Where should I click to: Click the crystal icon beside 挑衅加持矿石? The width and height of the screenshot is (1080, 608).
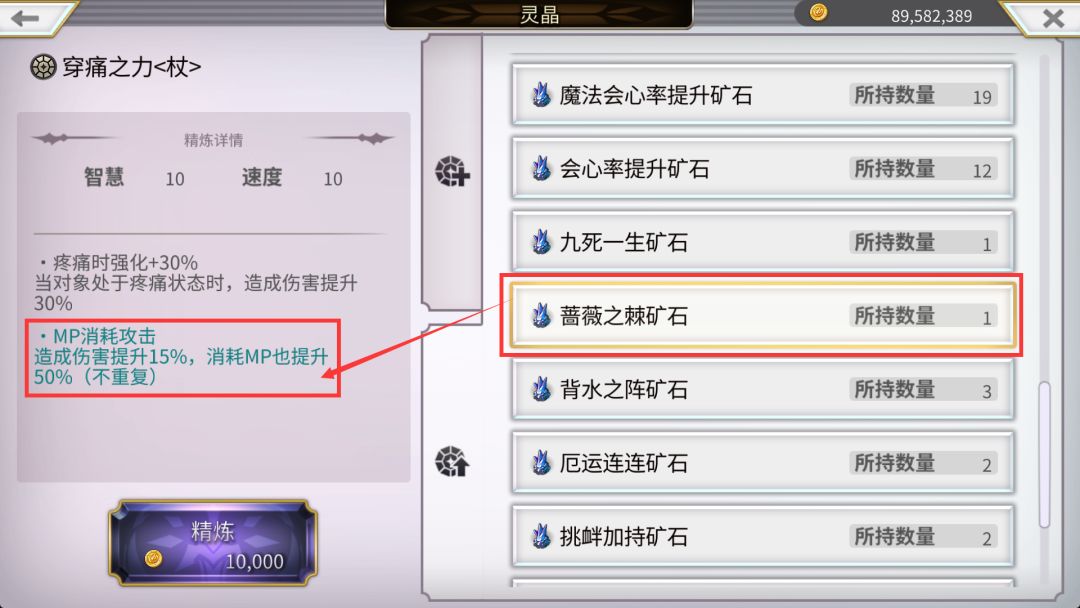click(x=541, y=536)
